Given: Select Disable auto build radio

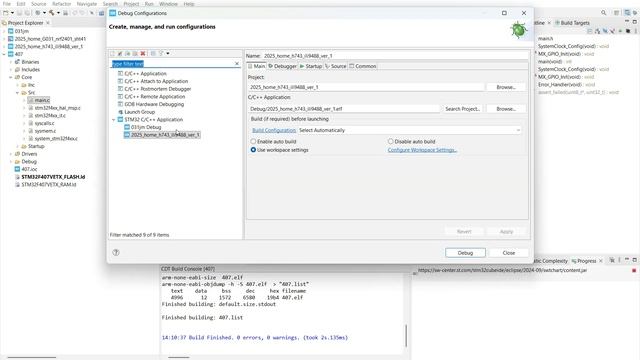Looking at the screenshot, I should [x=411, y=141].
